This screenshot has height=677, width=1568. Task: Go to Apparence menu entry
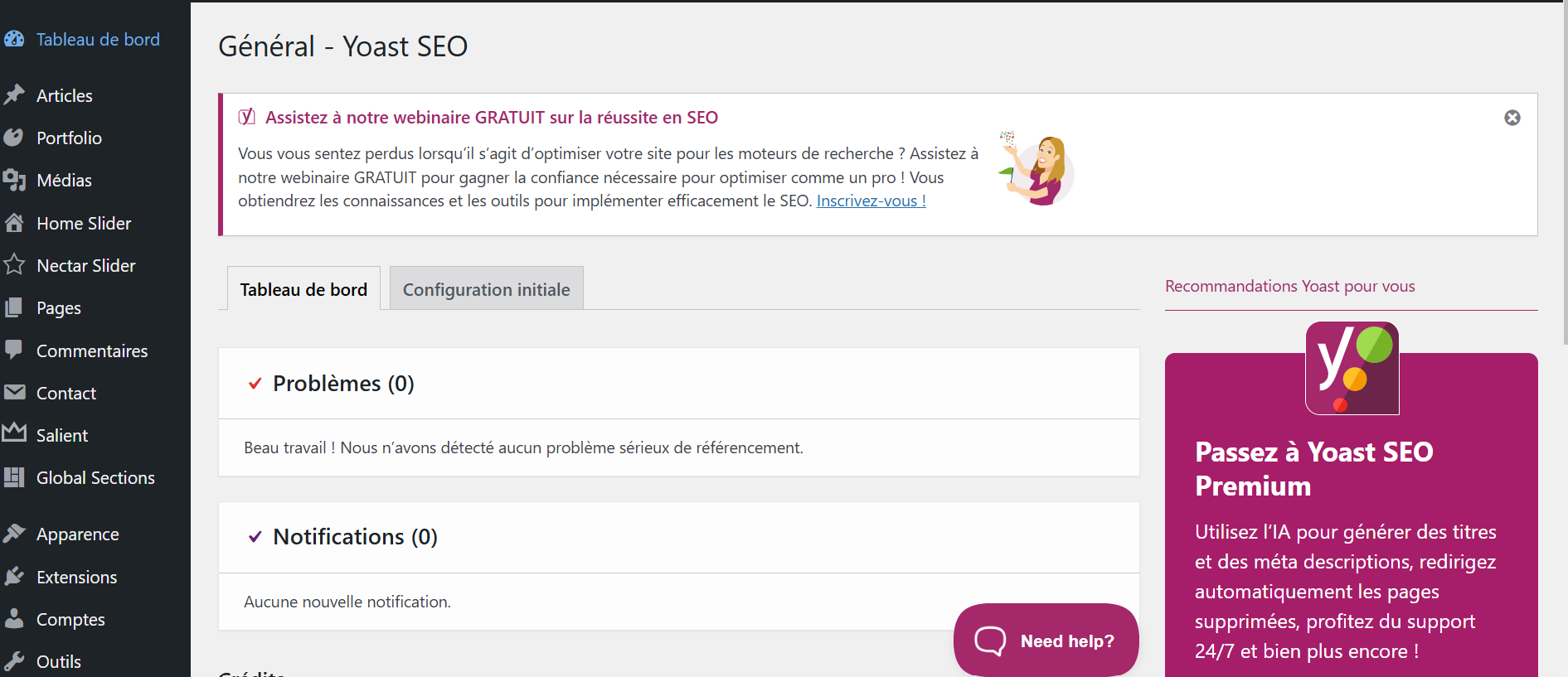tap(78, 534)
